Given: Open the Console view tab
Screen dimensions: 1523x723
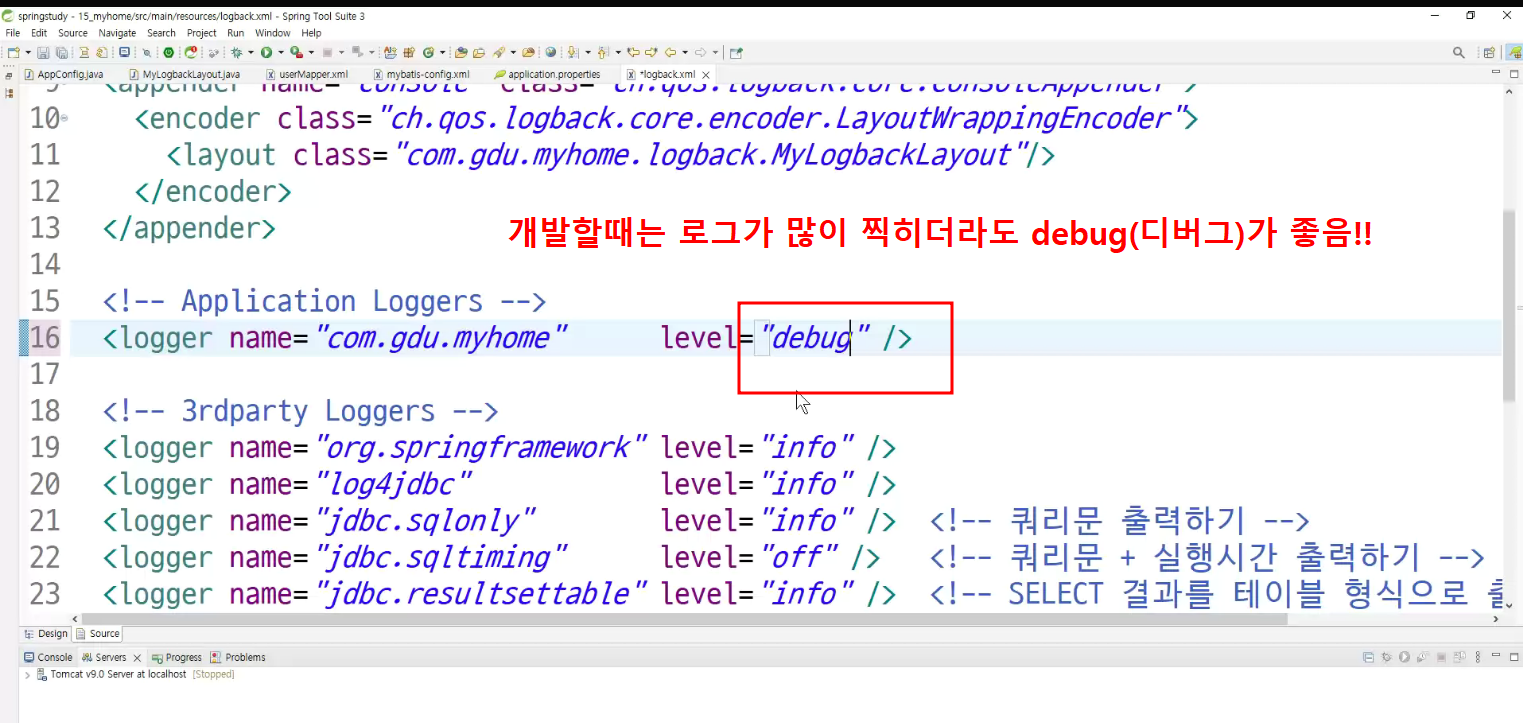Looking at the screenshot, I should 48,657.
